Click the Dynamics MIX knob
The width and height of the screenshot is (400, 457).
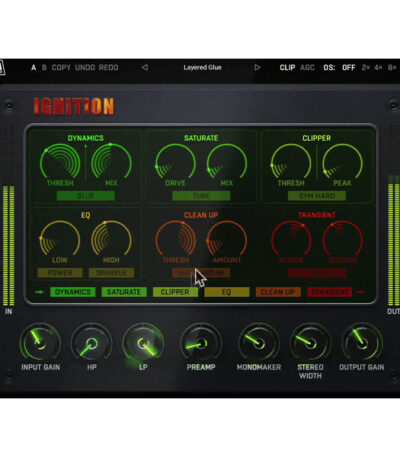click(111, 162)
